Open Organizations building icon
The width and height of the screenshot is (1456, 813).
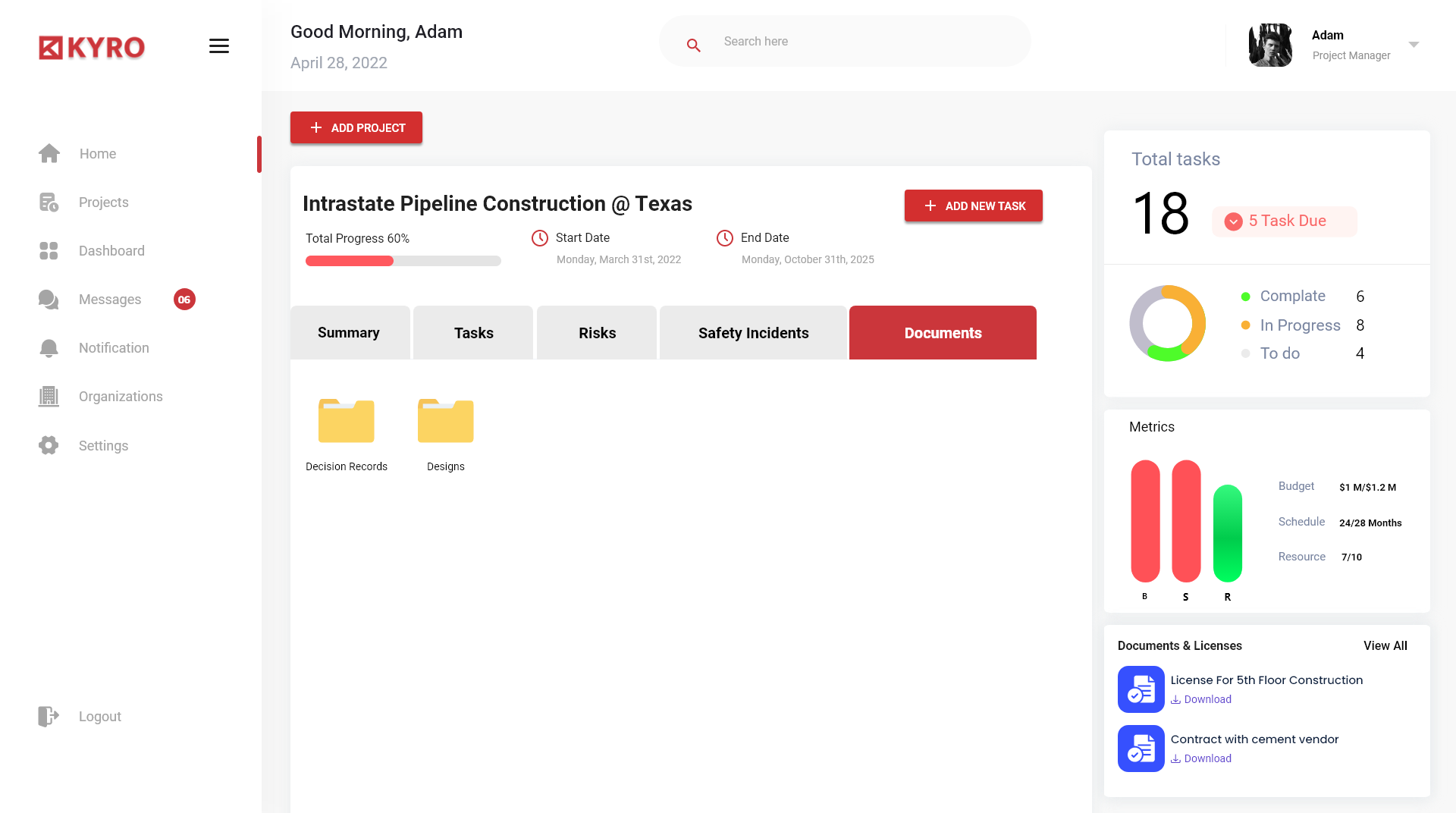coord(49,397)
